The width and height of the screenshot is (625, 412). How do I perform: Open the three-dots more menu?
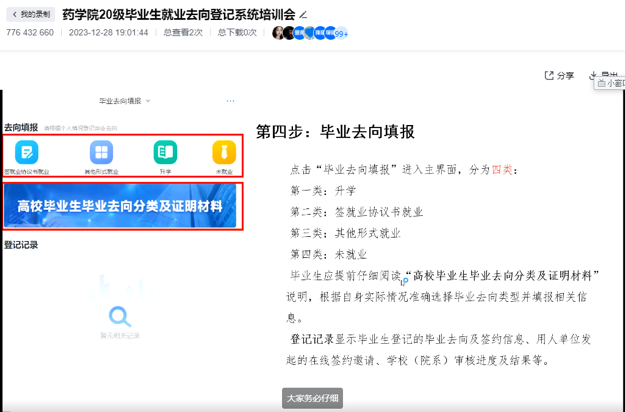230,101
